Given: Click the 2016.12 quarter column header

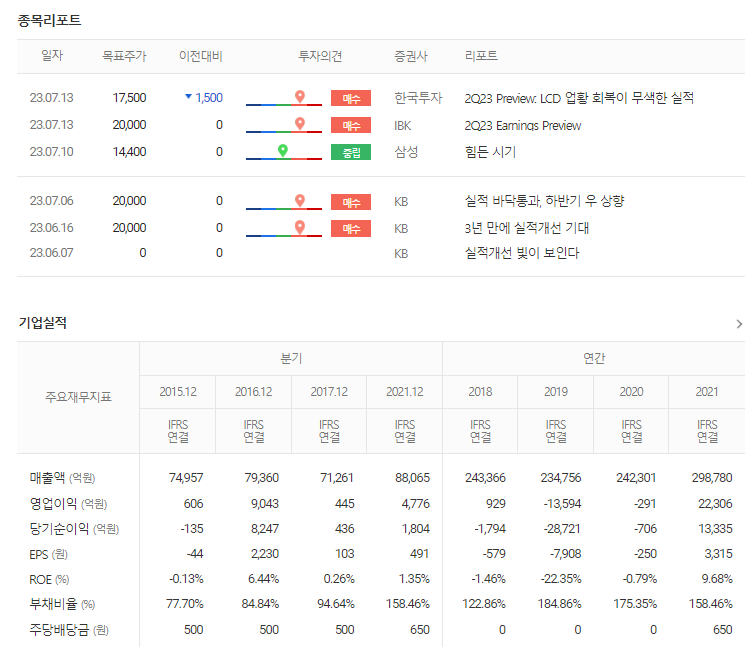Looking at the screenshot, I should click(x=253, y=392).
